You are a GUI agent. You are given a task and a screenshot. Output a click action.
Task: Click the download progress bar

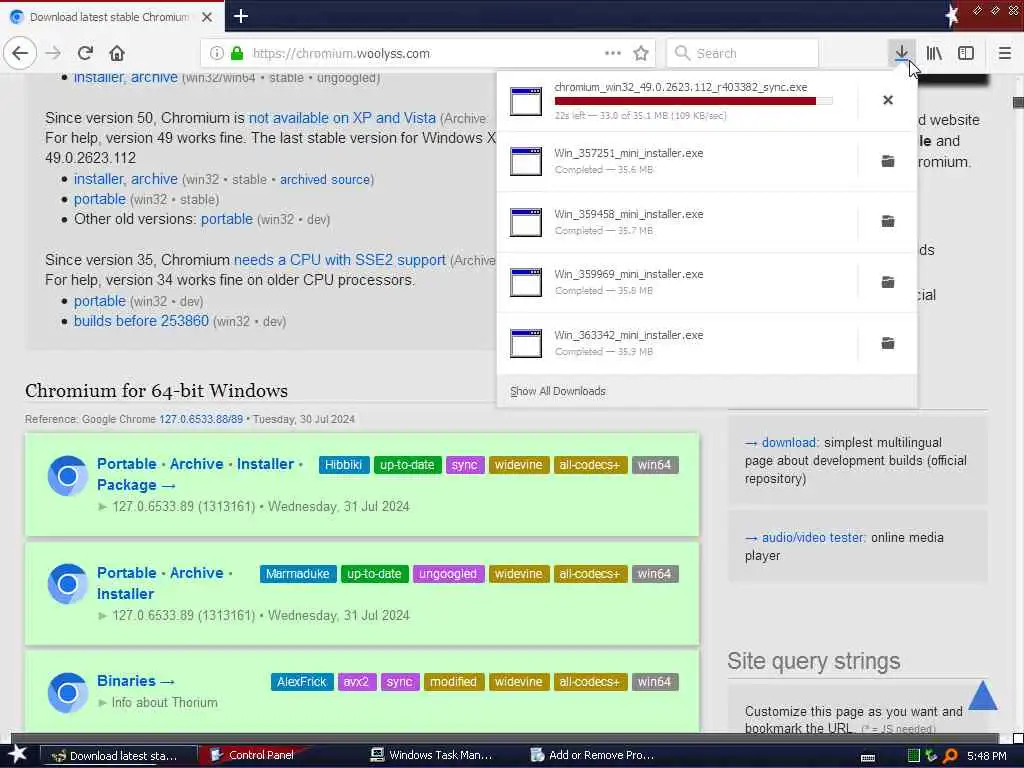coord(694,101)
